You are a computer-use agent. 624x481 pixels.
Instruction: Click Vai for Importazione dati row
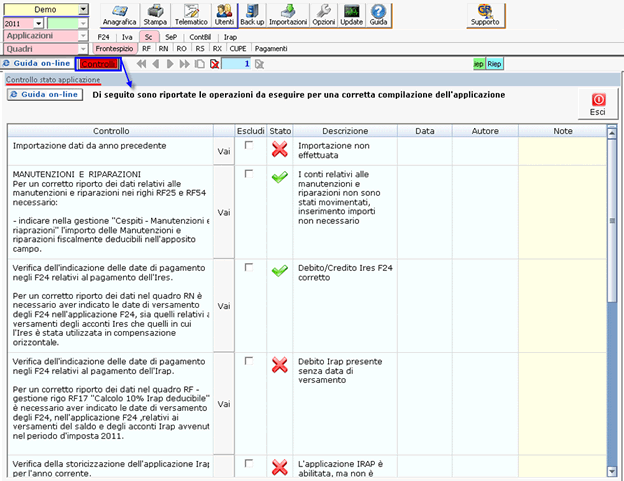[224, 151]
